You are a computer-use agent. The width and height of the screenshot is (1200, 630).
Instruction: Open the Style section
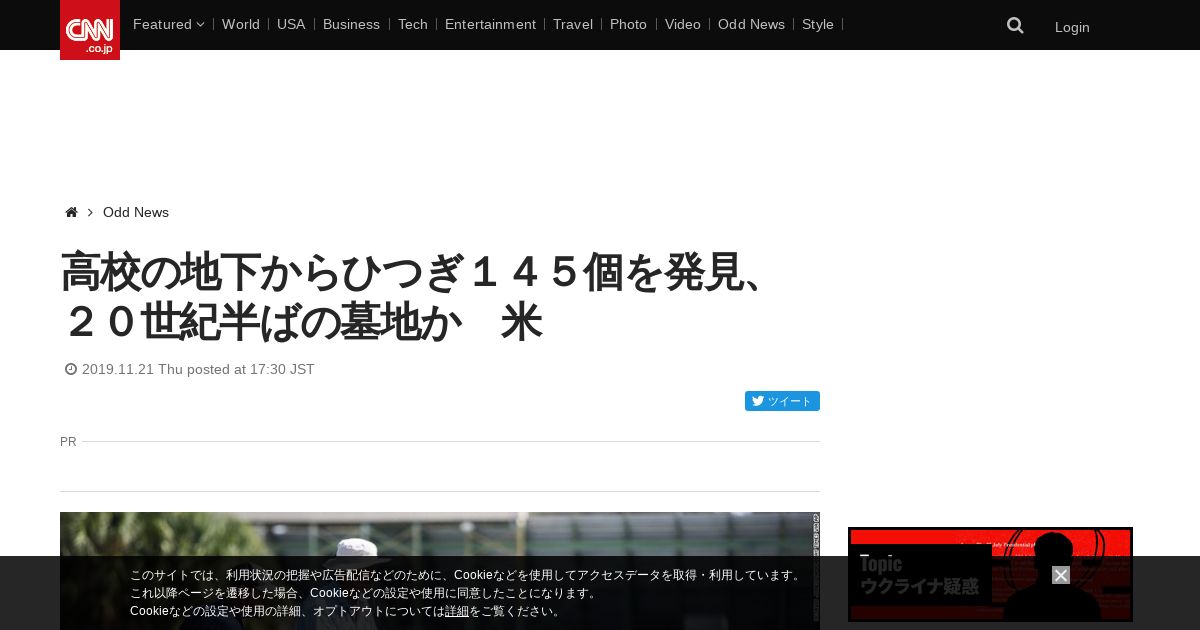818,24
